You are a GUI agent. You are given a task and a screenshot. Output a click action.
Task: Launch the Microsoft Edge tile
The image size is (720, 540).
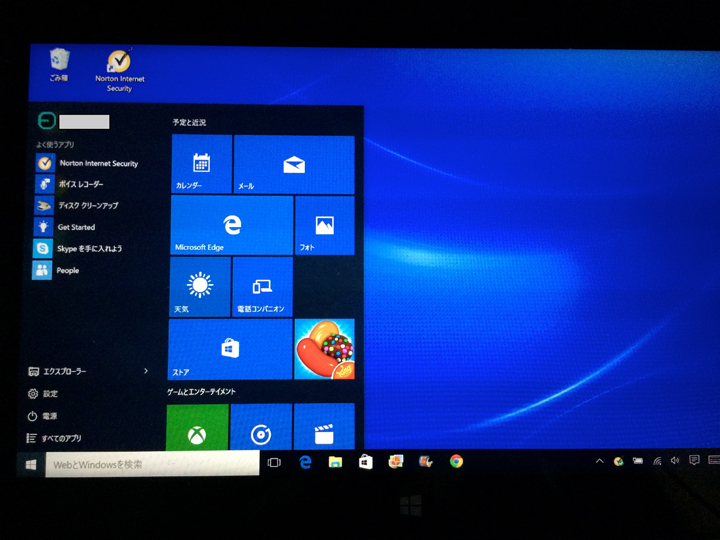pyautogui.click(x=231, y=225)
